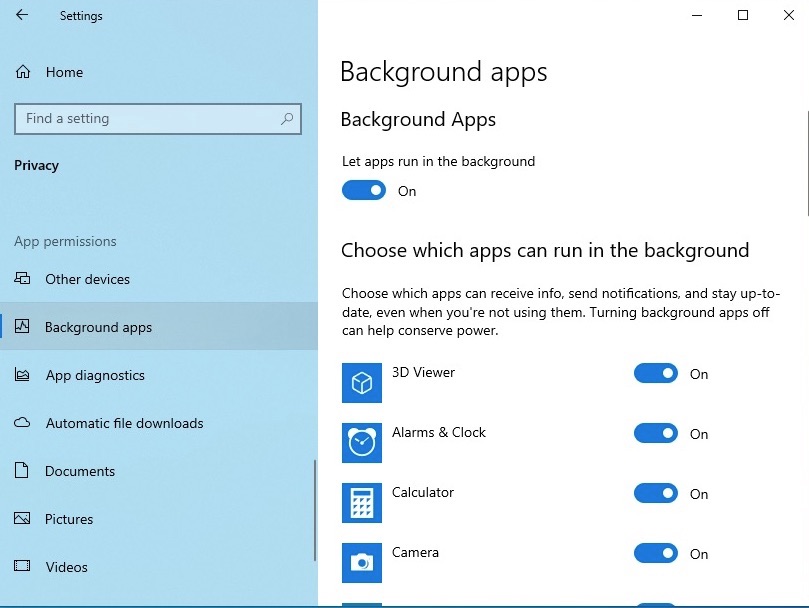This screenshot has width=809, height=608.
Task: Disable 3D Viewer background toggle
Action: [656, 373]
